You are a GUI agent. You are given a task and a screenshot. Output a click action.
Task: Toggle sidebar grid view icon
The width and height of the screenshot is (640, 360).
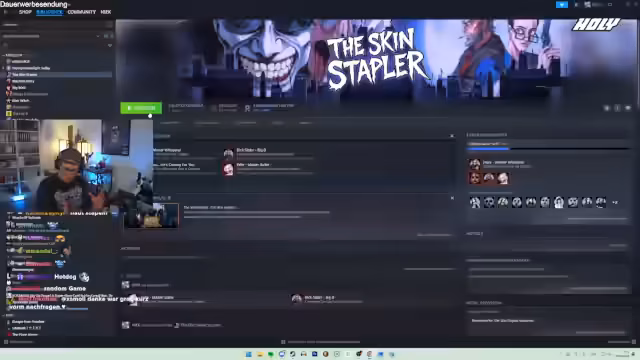click(106, 36)
